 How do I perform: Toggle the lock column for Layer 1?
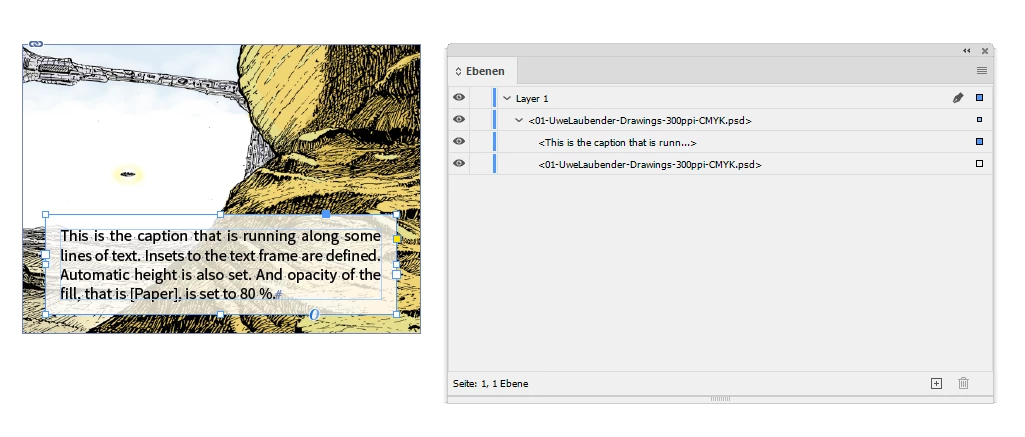480,98
